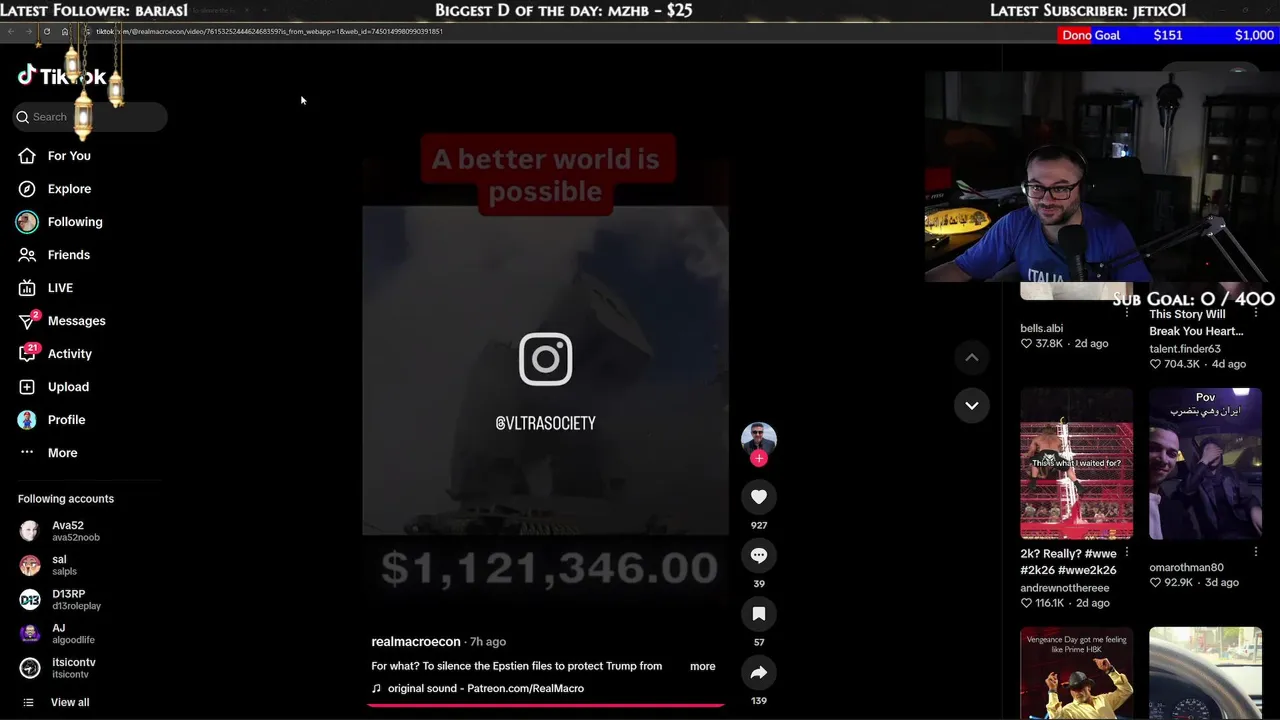Viewport: 1280px width, 720px height.
Task: Click the TikTok logo
Action: pyautogui.click(x=61, y=76)
